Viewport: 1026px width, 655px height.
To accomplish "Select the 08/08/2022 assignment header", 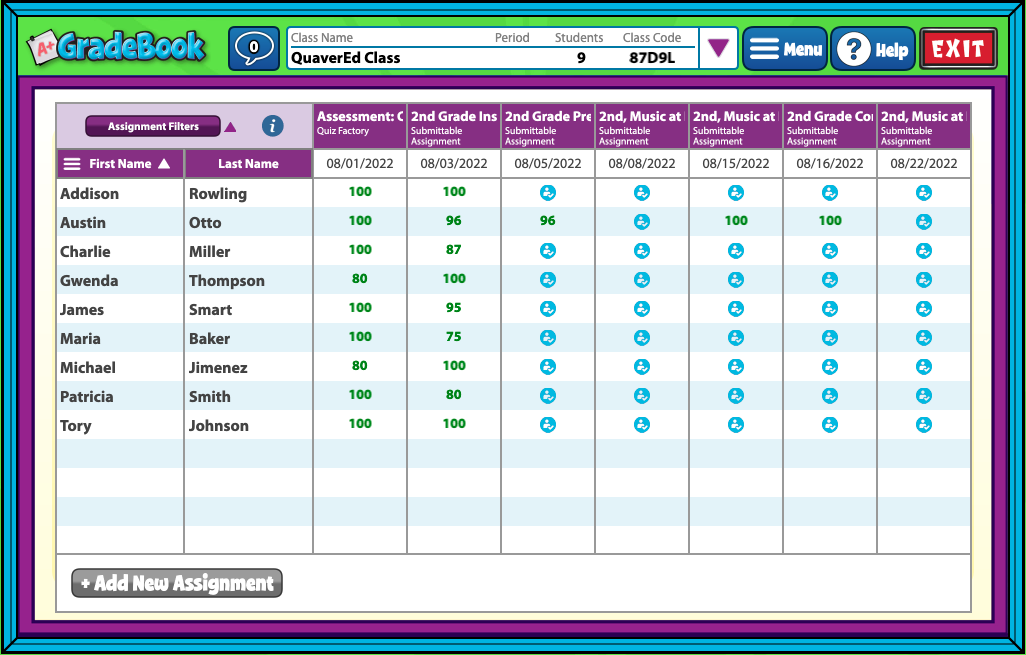I will [x=642, y=126].
